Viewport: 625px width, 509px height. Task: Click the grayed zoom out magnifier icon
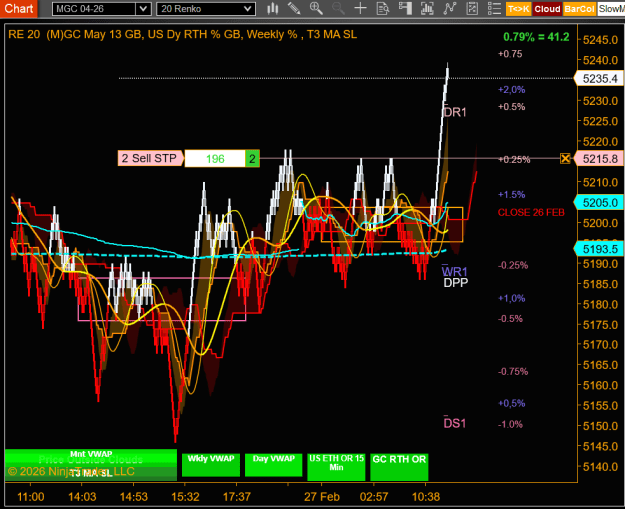[338, 8]
